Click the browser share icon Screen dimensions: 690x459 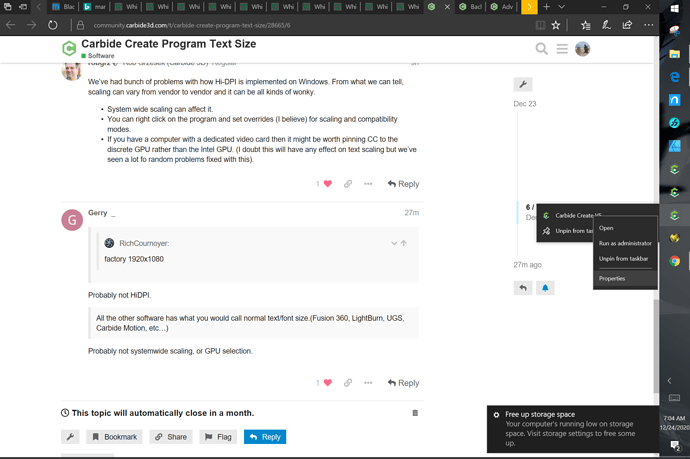click(x=627, y=25)
